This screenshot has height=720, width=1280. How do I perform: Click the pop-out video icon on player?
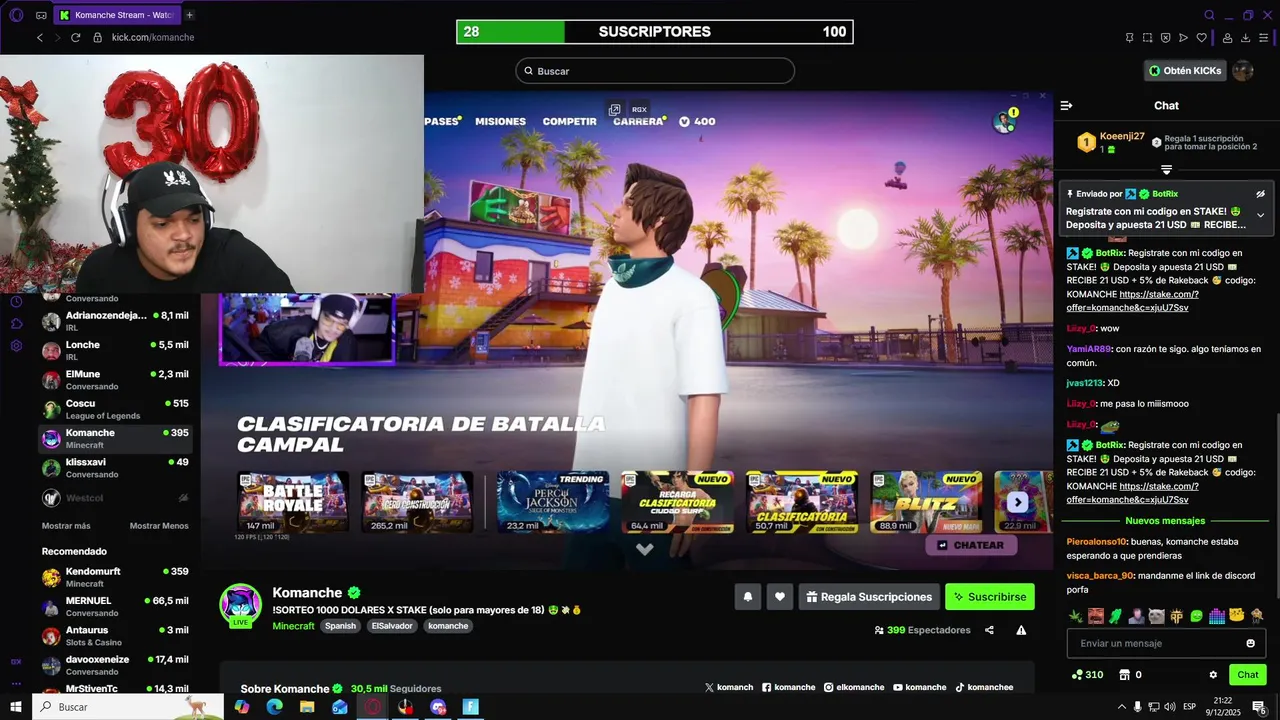(615, 110)
